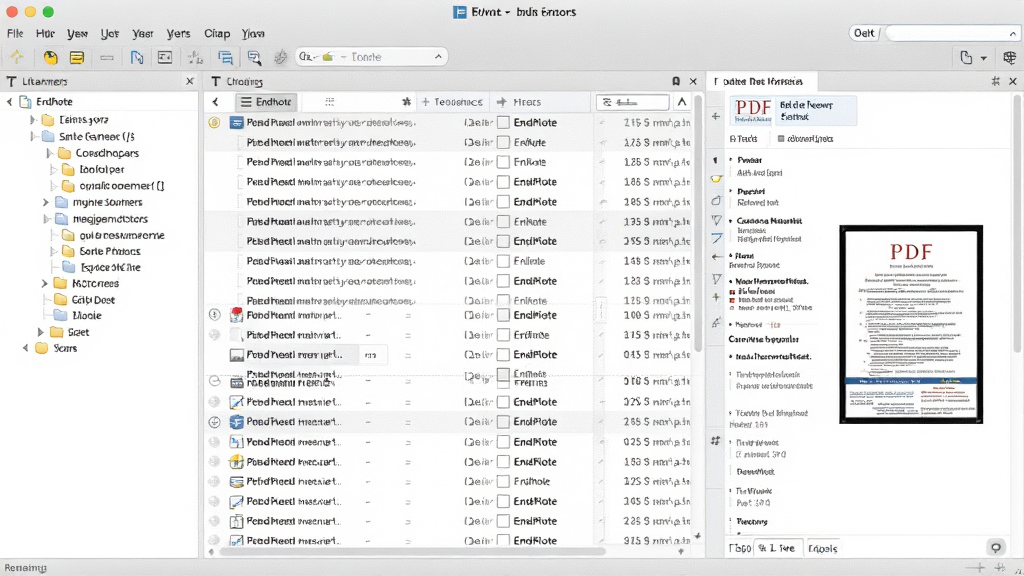Click the '→ Hrers' button
Viewport: 1024px width, 576px height.
[519, 102]
